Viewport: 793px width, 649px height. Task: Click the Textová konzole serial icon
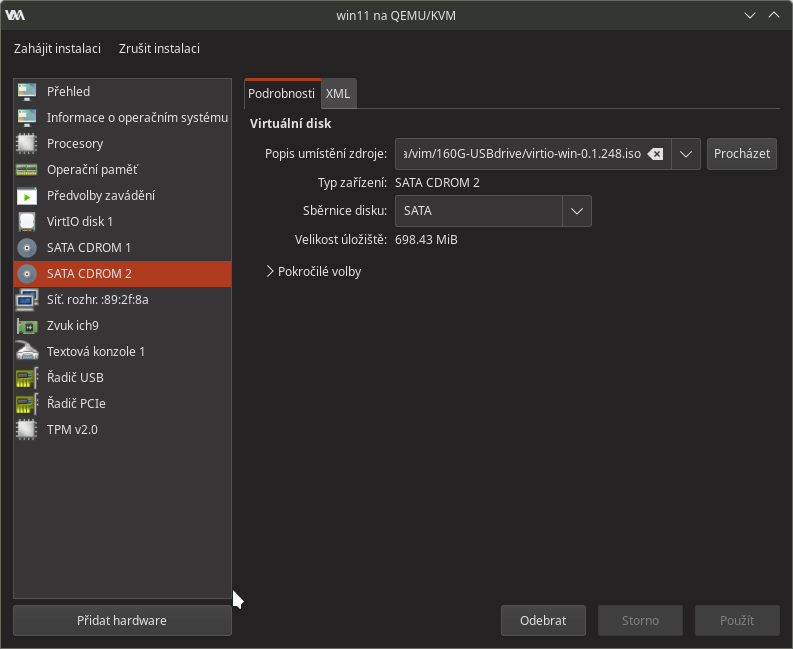[x=27, y=352]
